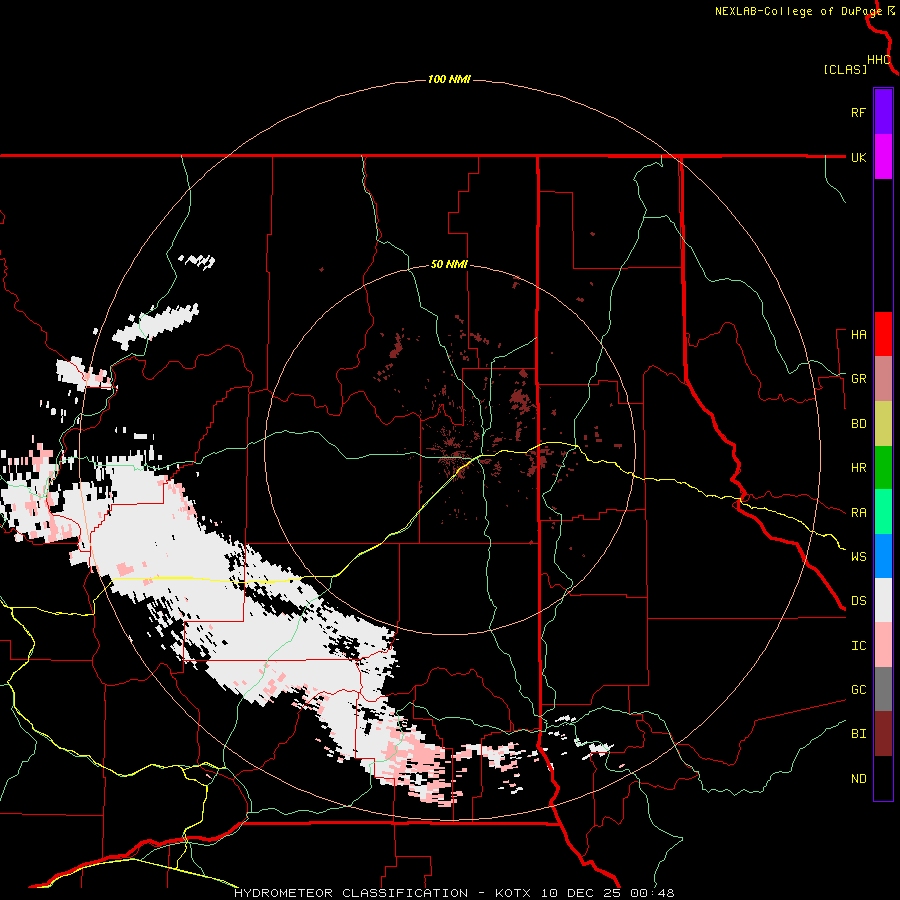Click the 'HR' legend label

tap(858, 468)
